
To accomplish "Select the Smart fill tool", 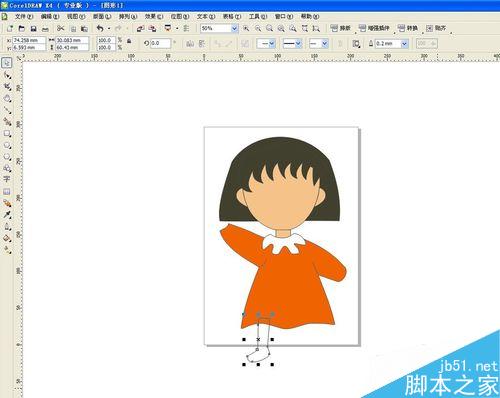I will coord(7,122).
